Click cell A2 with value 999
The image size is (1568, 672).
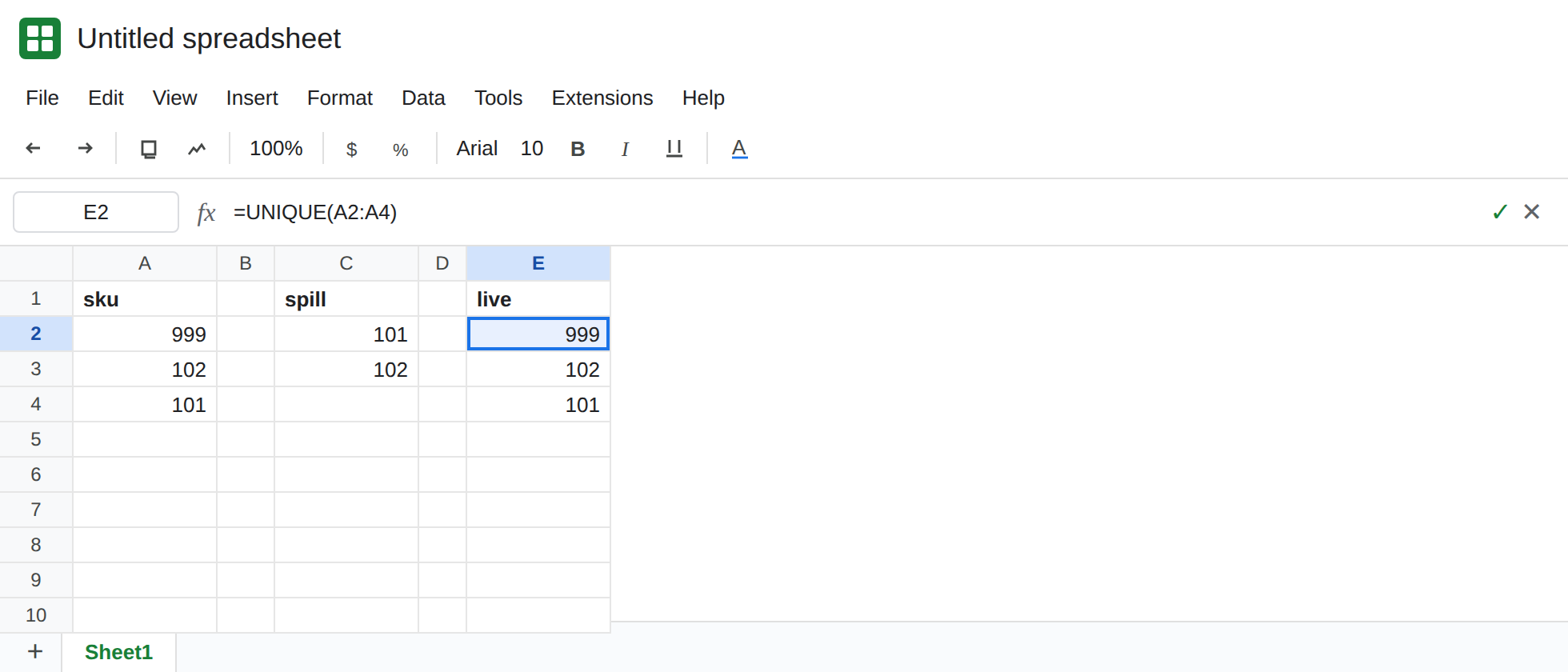[x=145, y=334]
